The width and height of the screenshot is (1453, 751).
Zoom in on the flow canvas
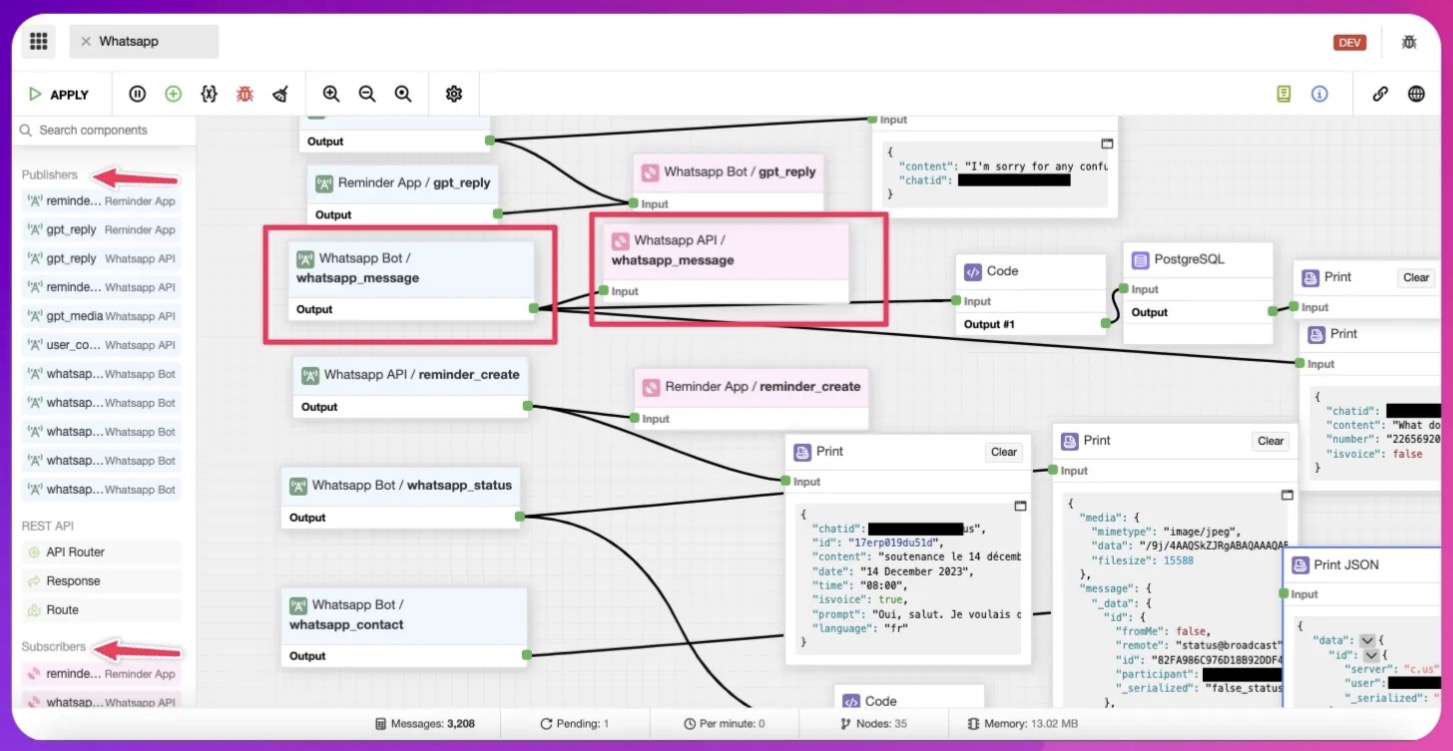pos(331,94)
